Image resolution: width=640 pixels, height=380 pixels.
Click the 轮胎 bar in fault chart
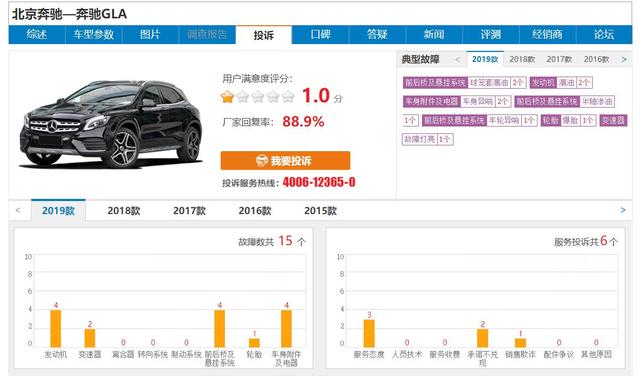tap(254, 343)
